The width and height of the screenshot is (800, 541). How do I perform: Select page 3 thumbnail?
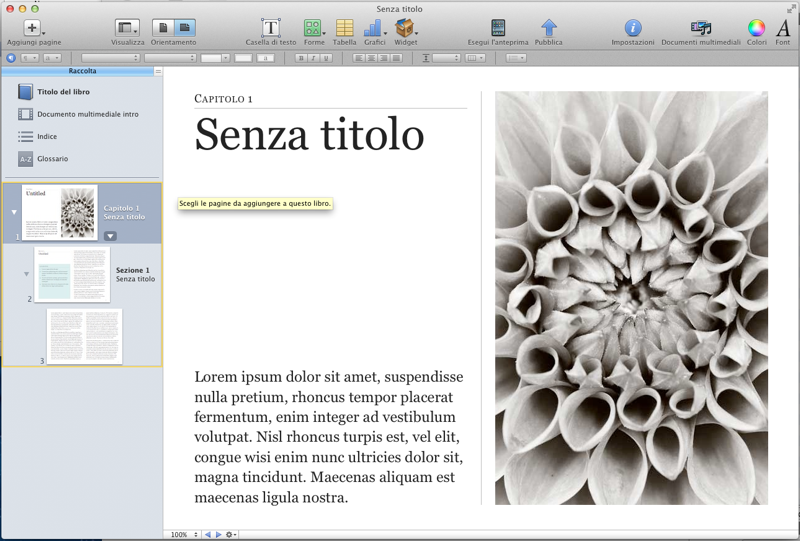84,336
